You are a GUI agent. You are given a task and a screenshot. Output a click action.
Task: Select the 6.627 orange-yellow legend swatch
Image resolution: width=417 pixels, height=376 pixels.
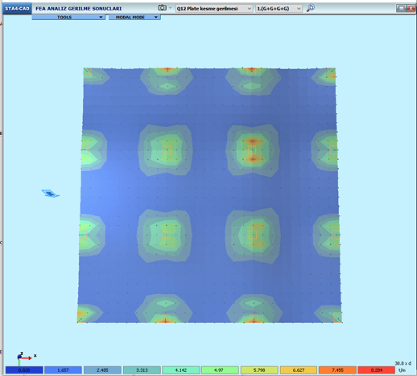click(x=298, y=370)
